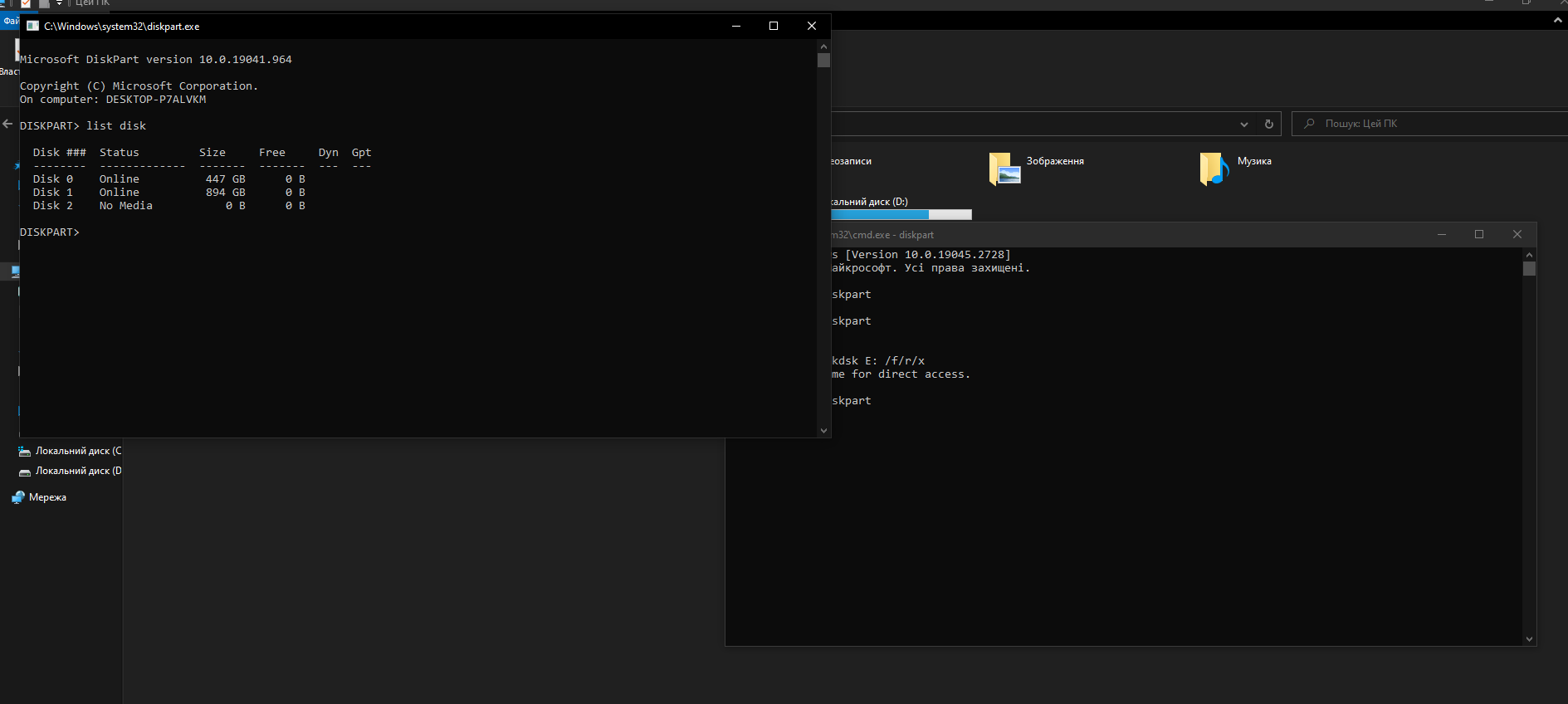Click the 'list disk' command text
The image size is (1568, 704).
click(x=116, y=126)
